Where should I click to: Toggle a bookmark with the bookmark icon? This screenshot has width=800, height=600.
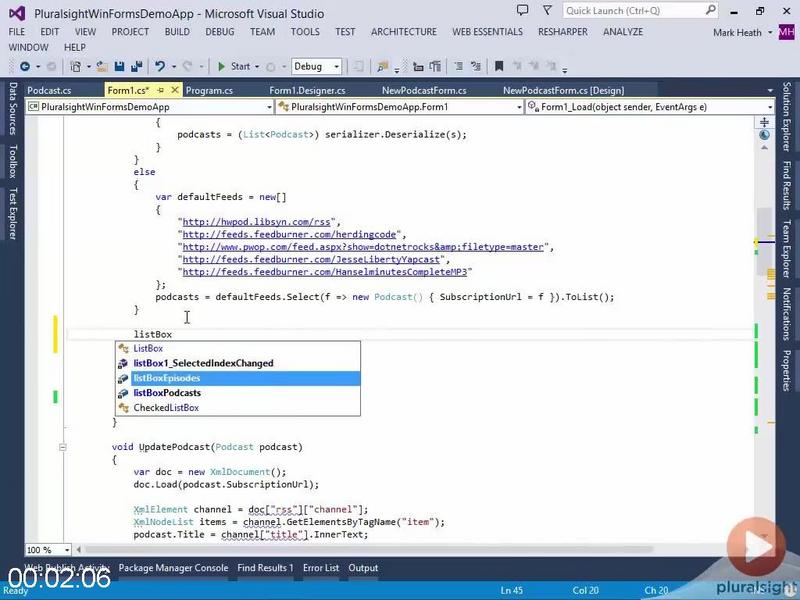tap(499, 66)
